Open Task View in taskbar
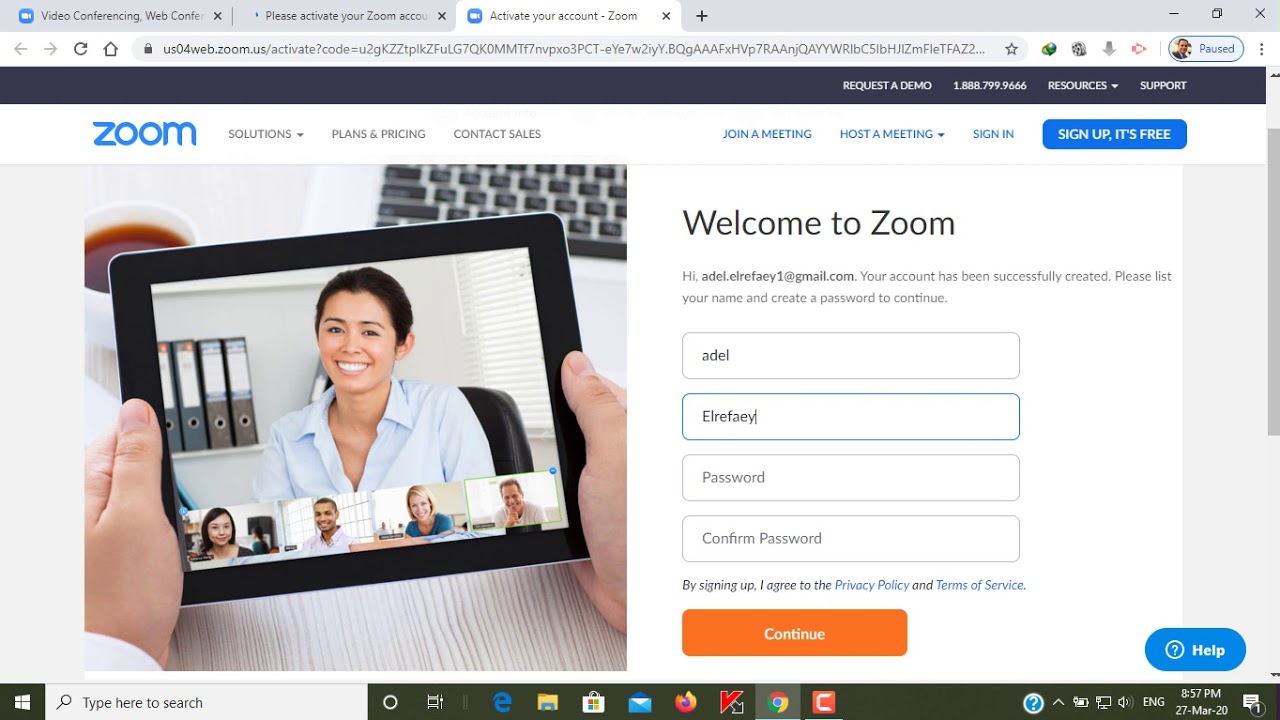Viewport: 1280px width, 720px height. tap(435, 702)
